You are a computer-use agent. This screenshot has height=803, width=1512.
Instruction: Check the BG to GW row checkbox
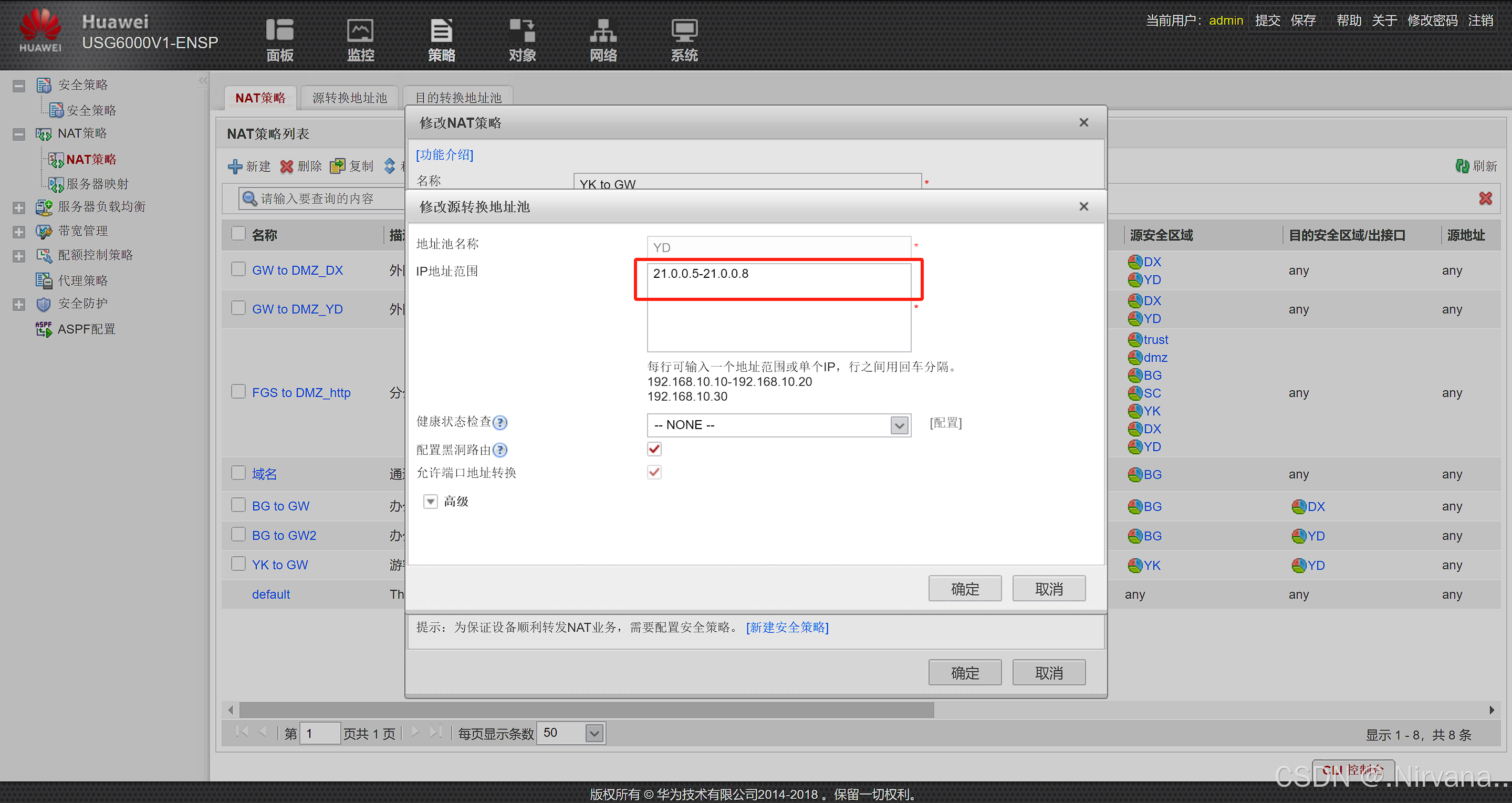[238, 505]
